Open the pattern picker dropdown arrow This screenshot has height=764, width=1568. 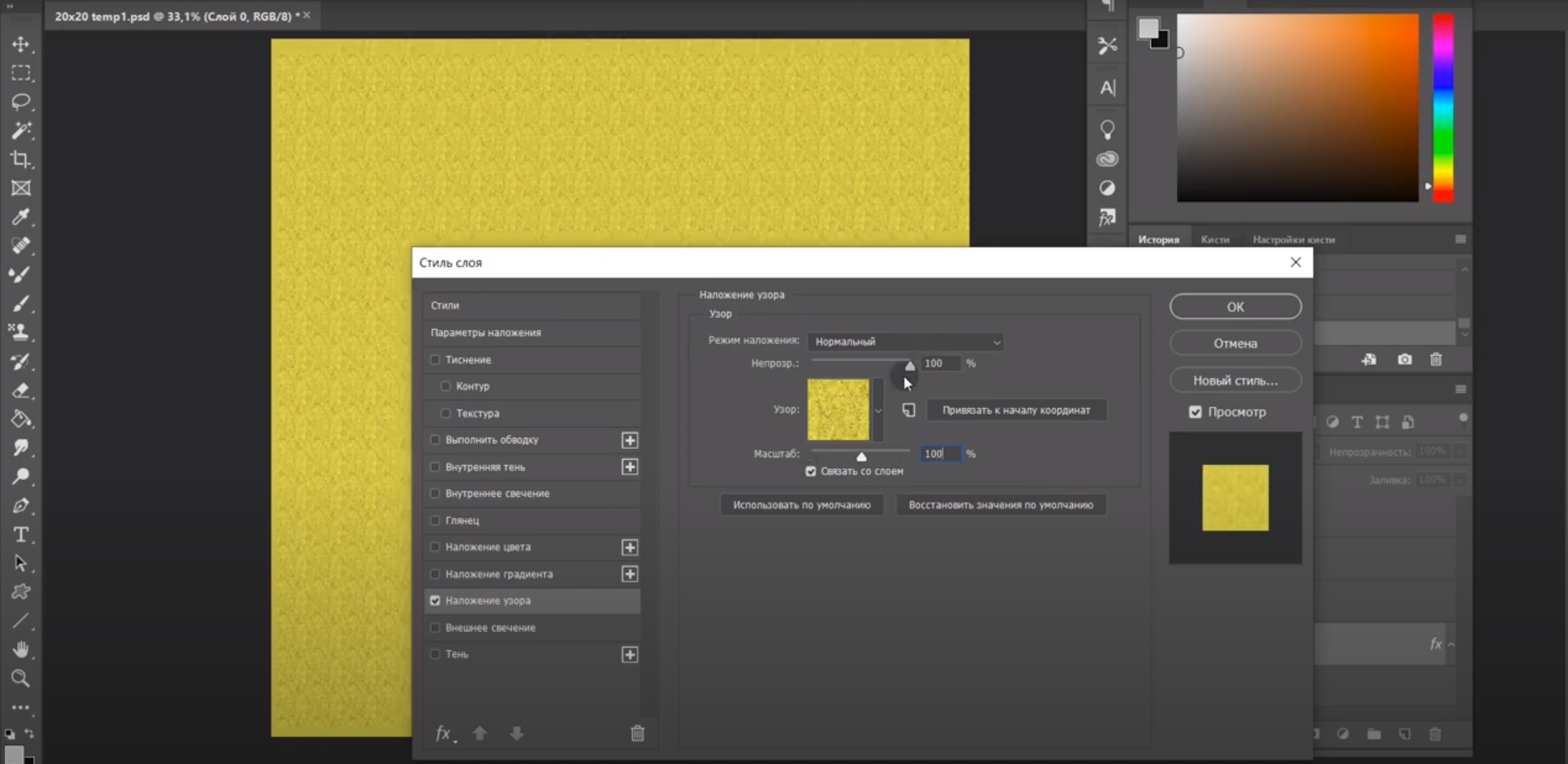878,410
